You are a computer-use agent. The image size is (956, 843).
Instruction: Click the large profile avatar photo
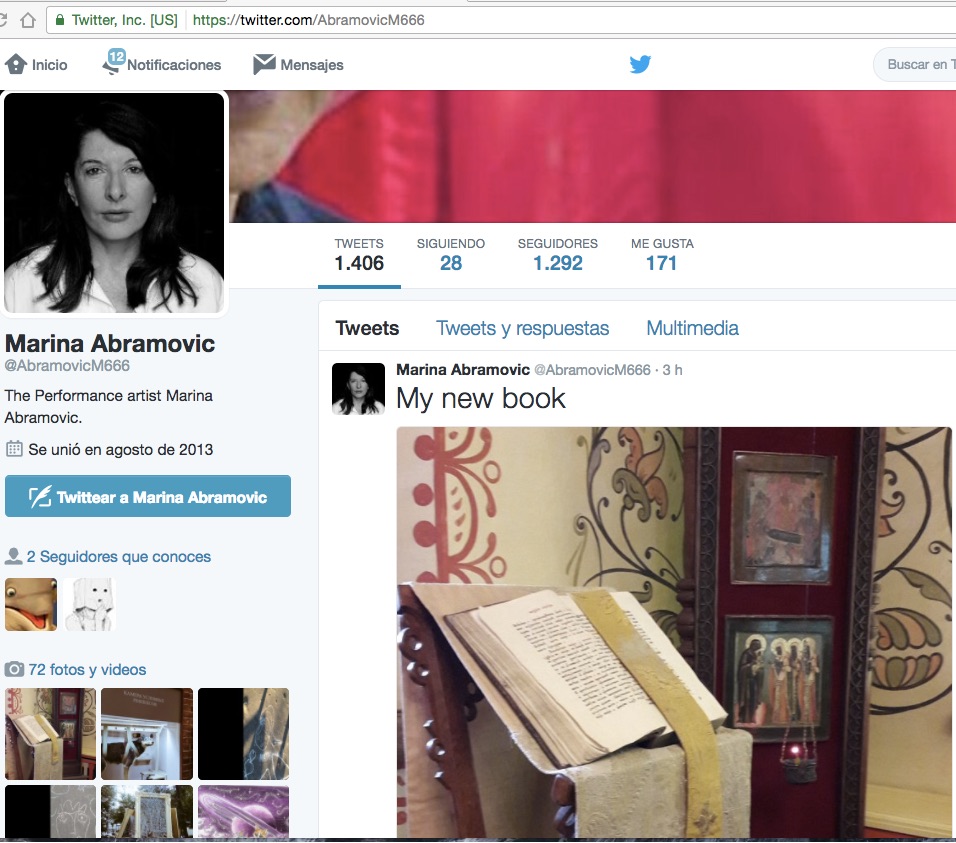coord(115,202)
